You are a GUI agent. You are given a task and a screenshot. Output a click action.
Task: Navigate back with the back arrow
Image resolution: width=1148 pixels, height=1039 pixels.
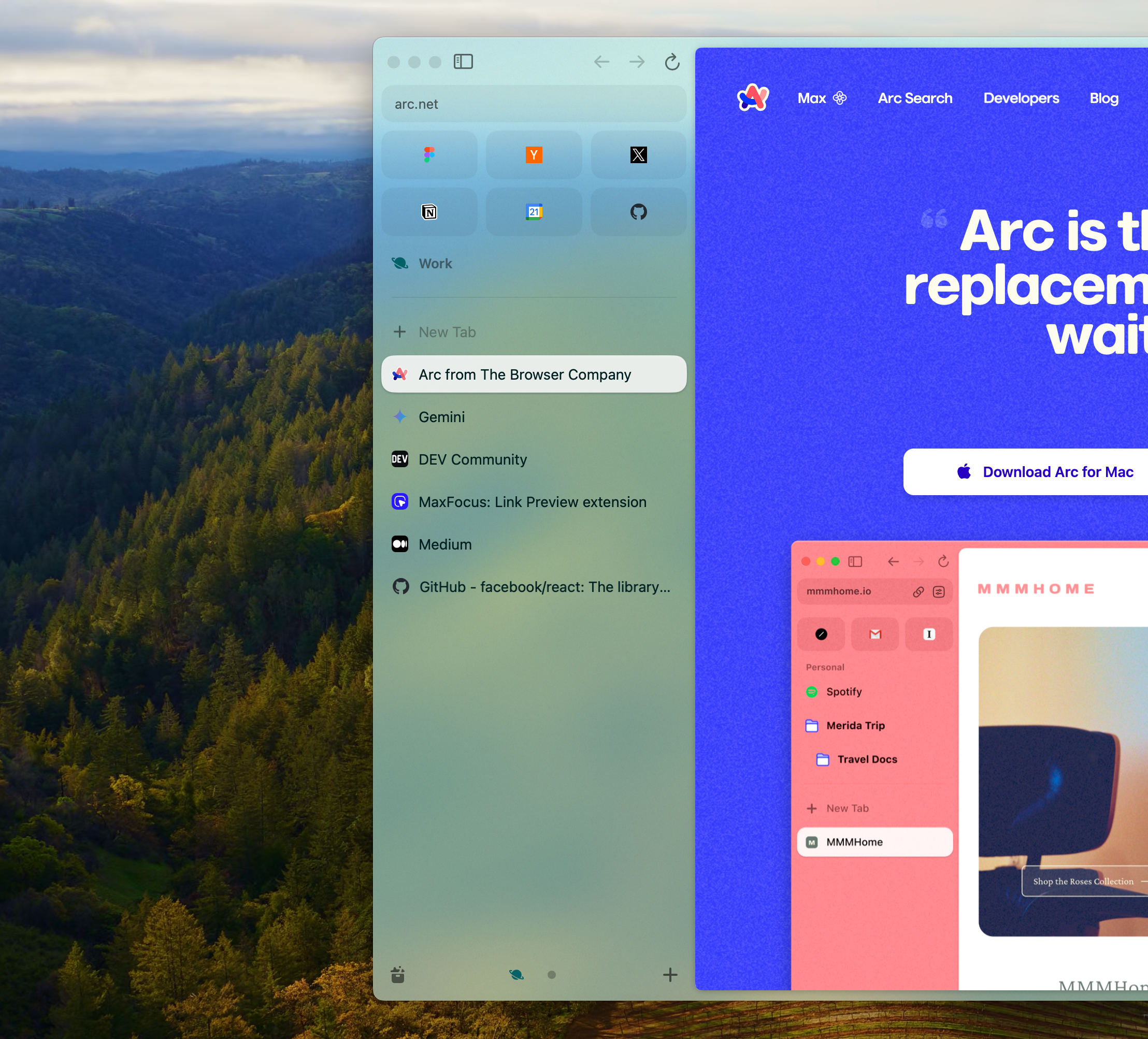(601, 62)
